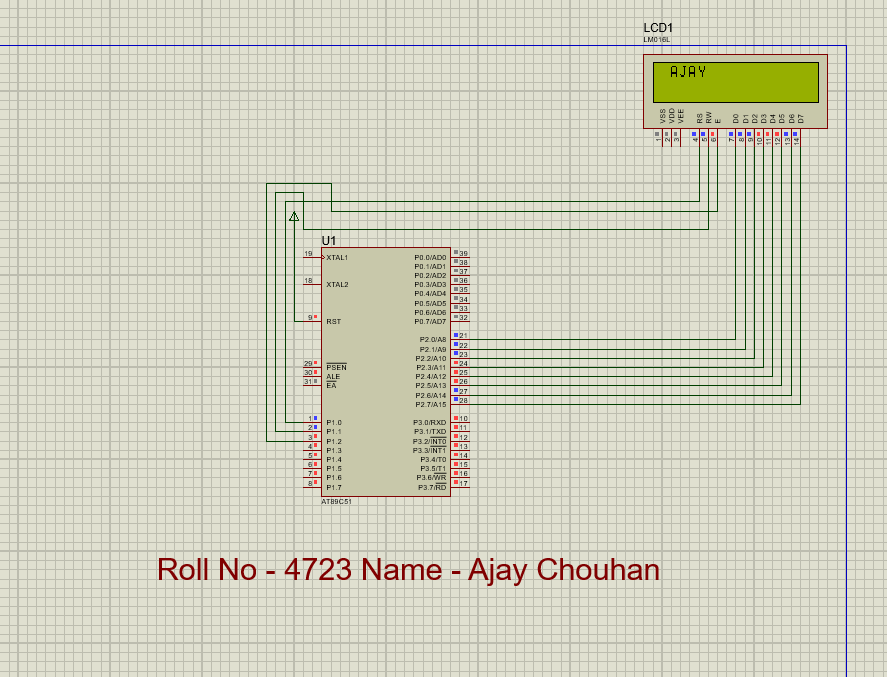The height and width of the screenshot is (677, 887).
Task: Click the P0.6/AD6 pin label
Action: coord(430,312)
